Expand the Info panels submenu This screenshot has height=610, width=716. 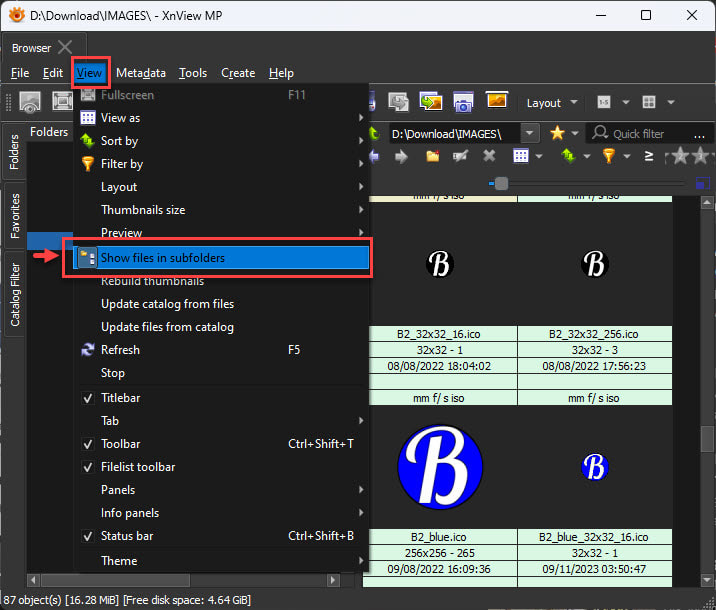tap(221, 513)
